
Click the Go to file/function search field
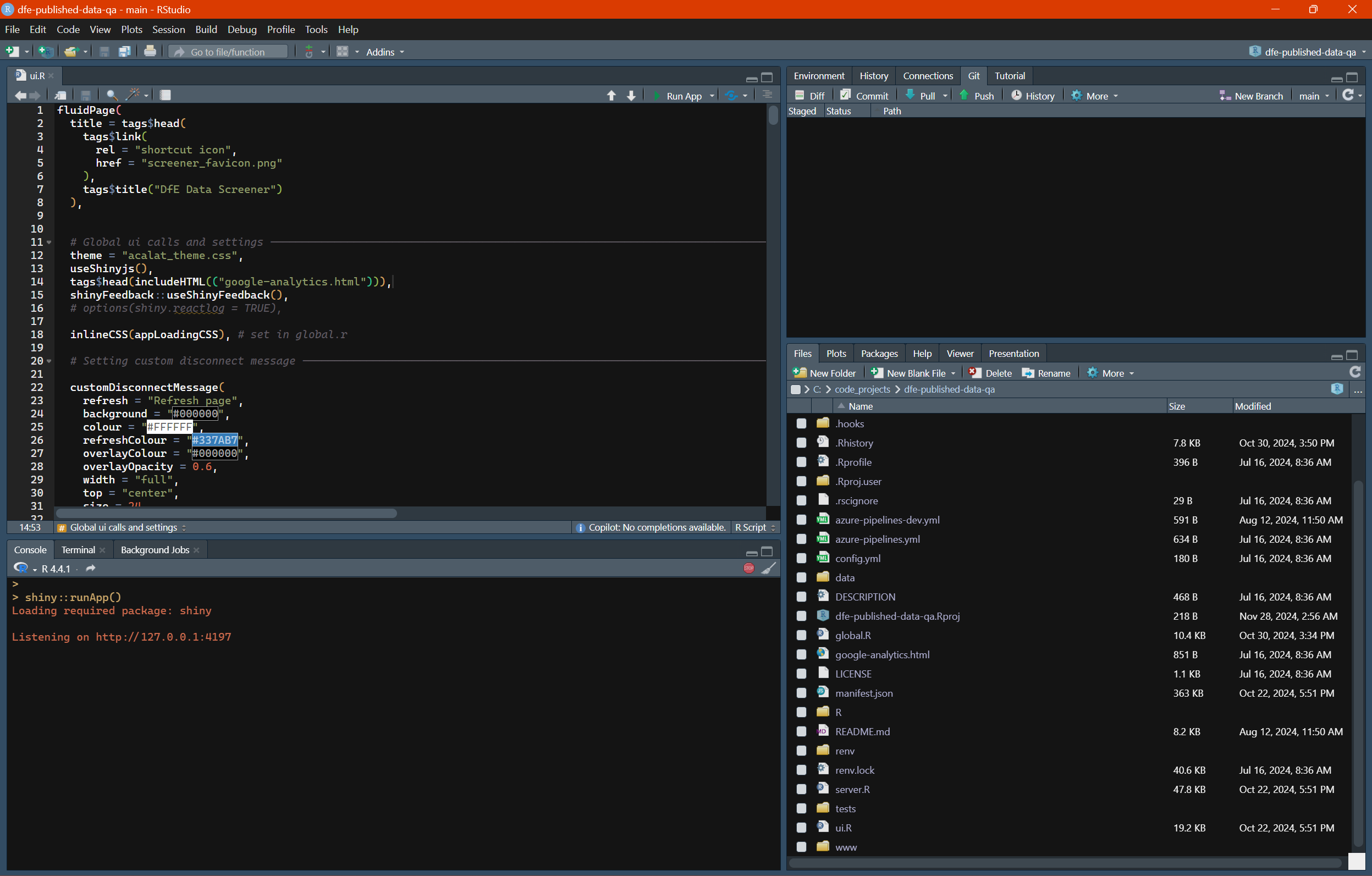coord(228,52)
